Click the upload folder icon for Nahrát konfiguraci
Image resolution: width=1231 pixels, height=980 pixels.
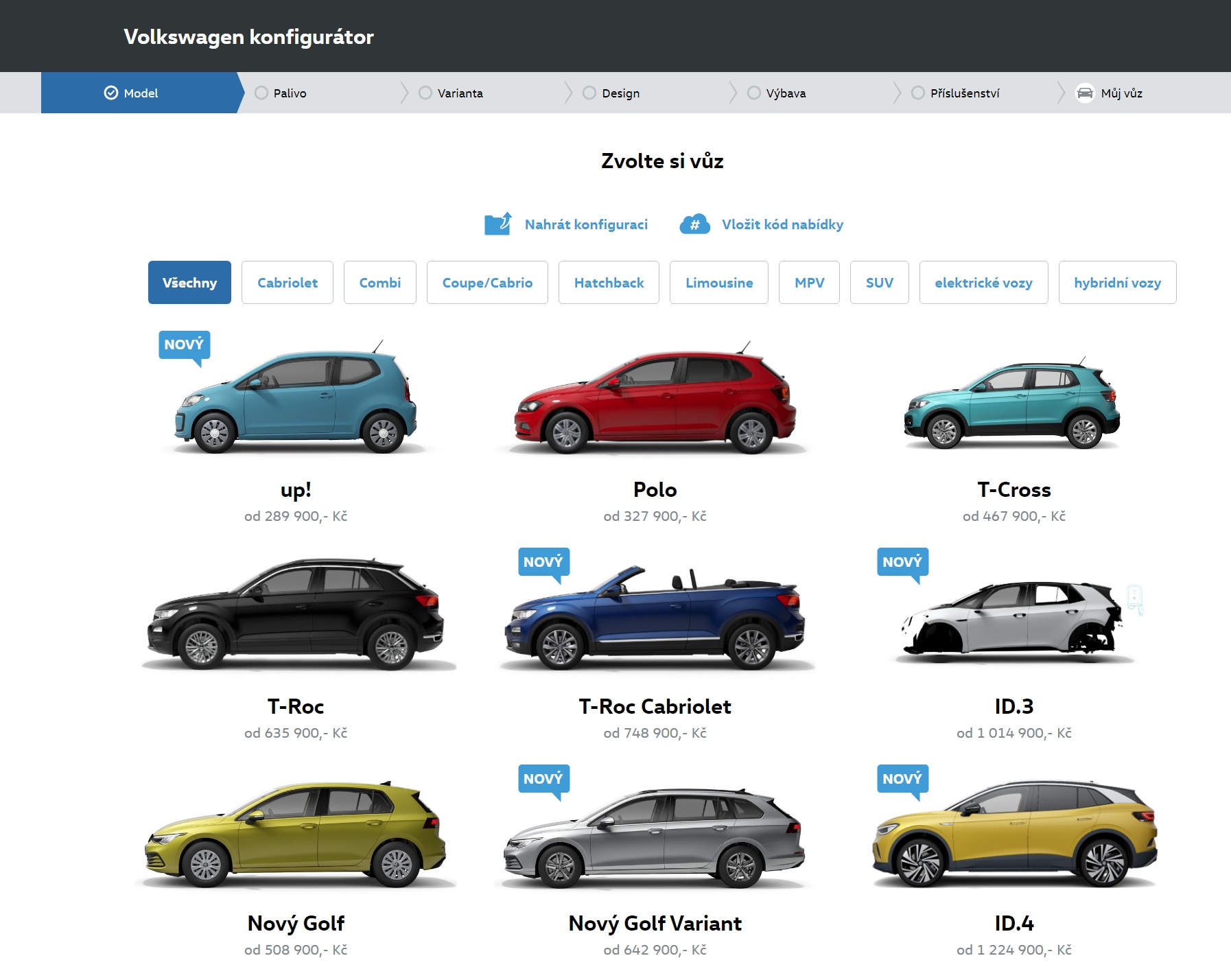coord(497,224)
